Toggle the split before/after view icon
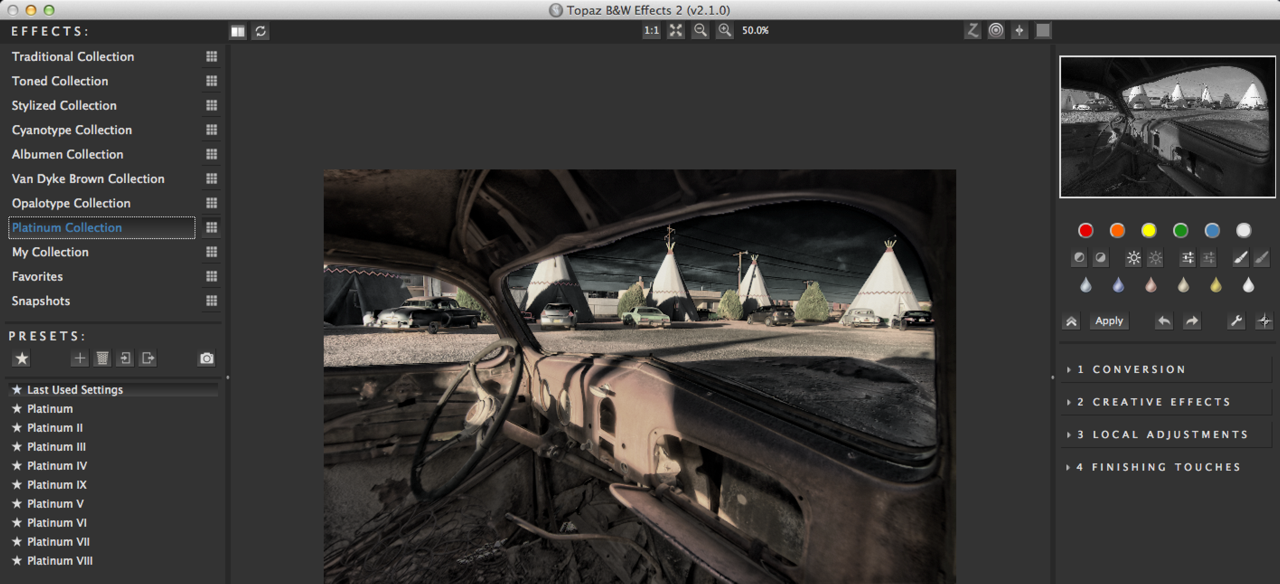 point(238,31)
